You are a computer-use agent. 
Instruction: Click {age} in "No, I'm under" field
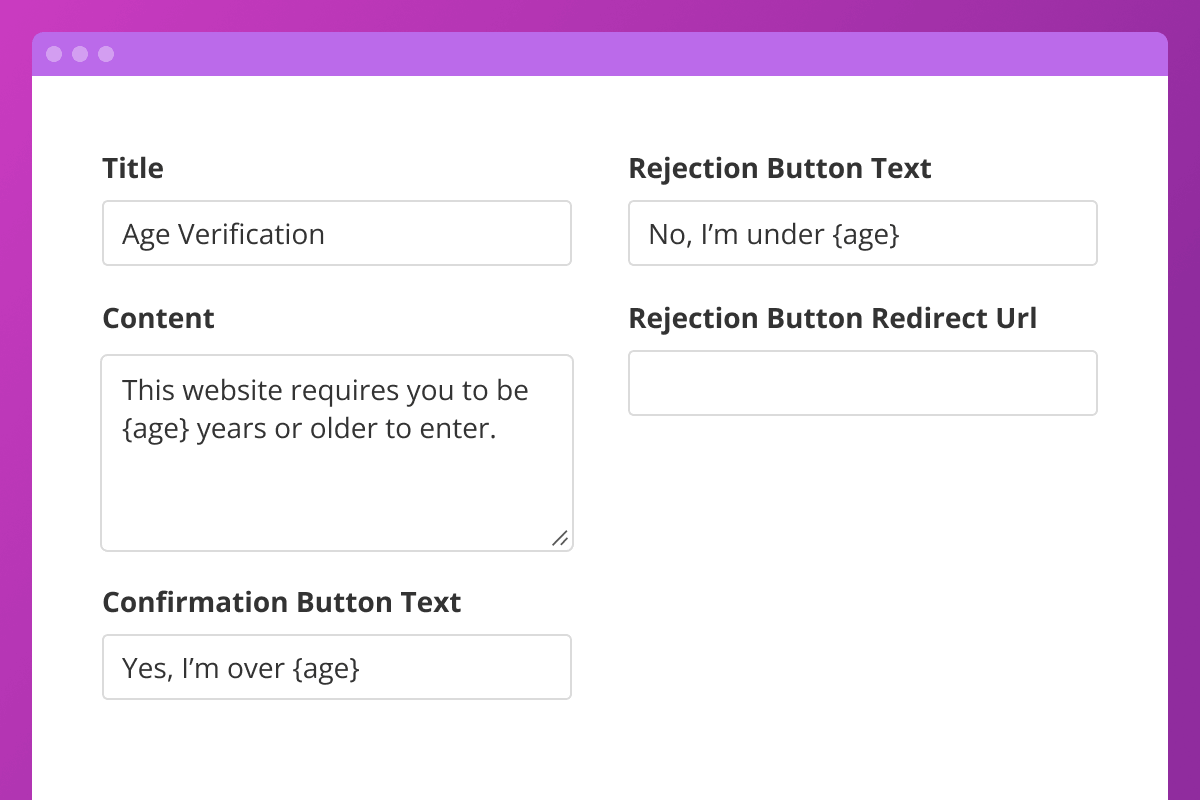[x=866, y=234]
